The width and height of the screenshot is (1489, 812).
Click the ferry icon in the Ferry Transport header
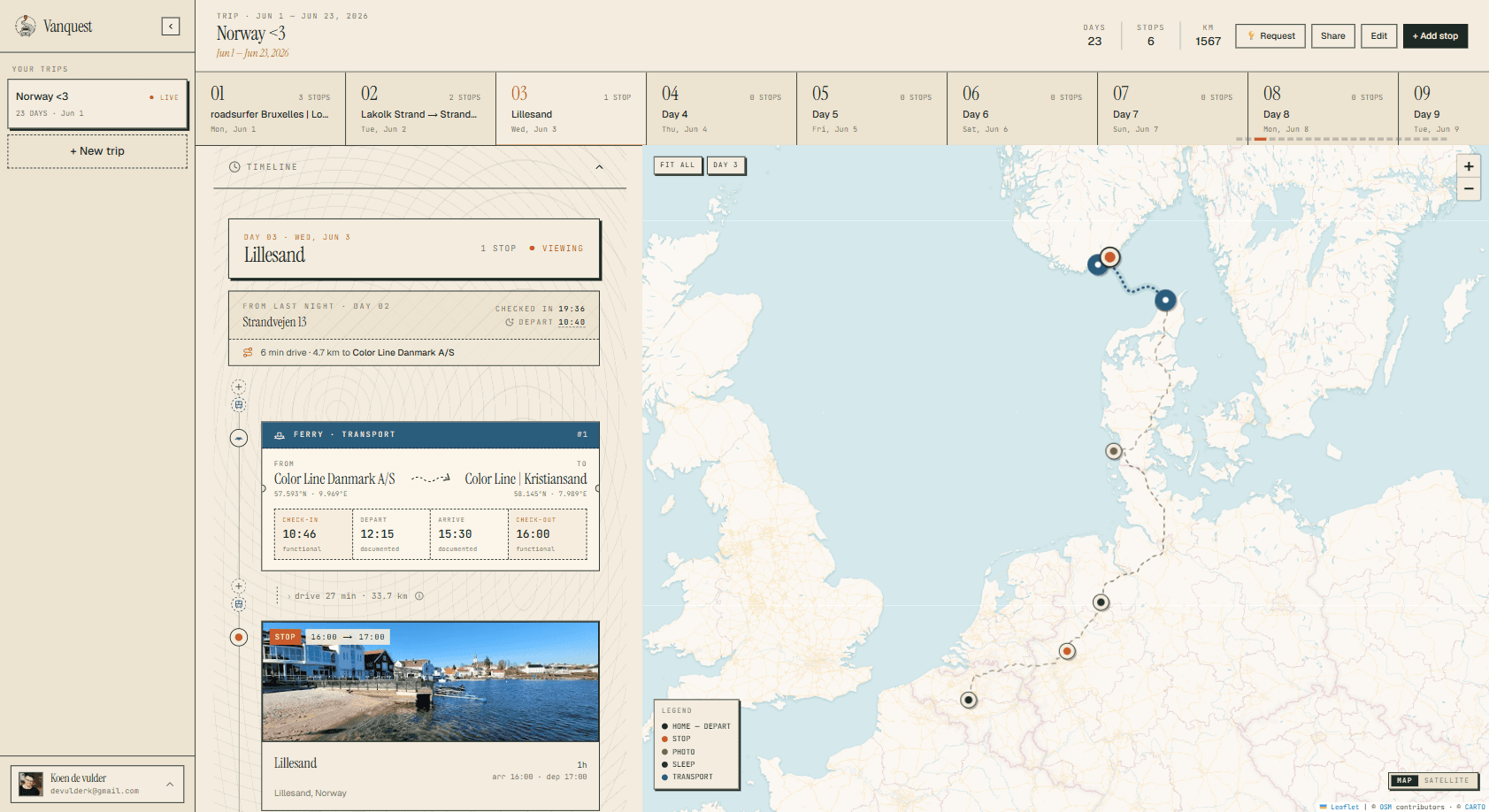(x=281, y=434)
